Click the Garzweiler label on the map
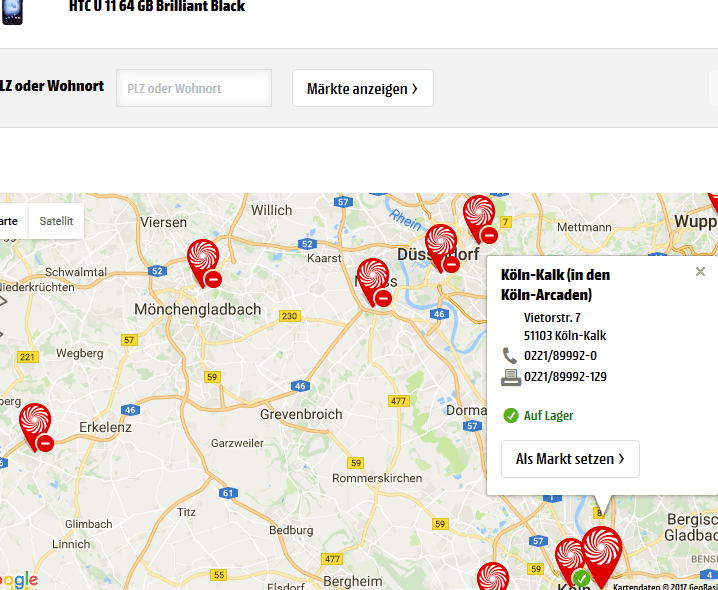This screenshot has height=590, width=718. (x=237, y=443)
